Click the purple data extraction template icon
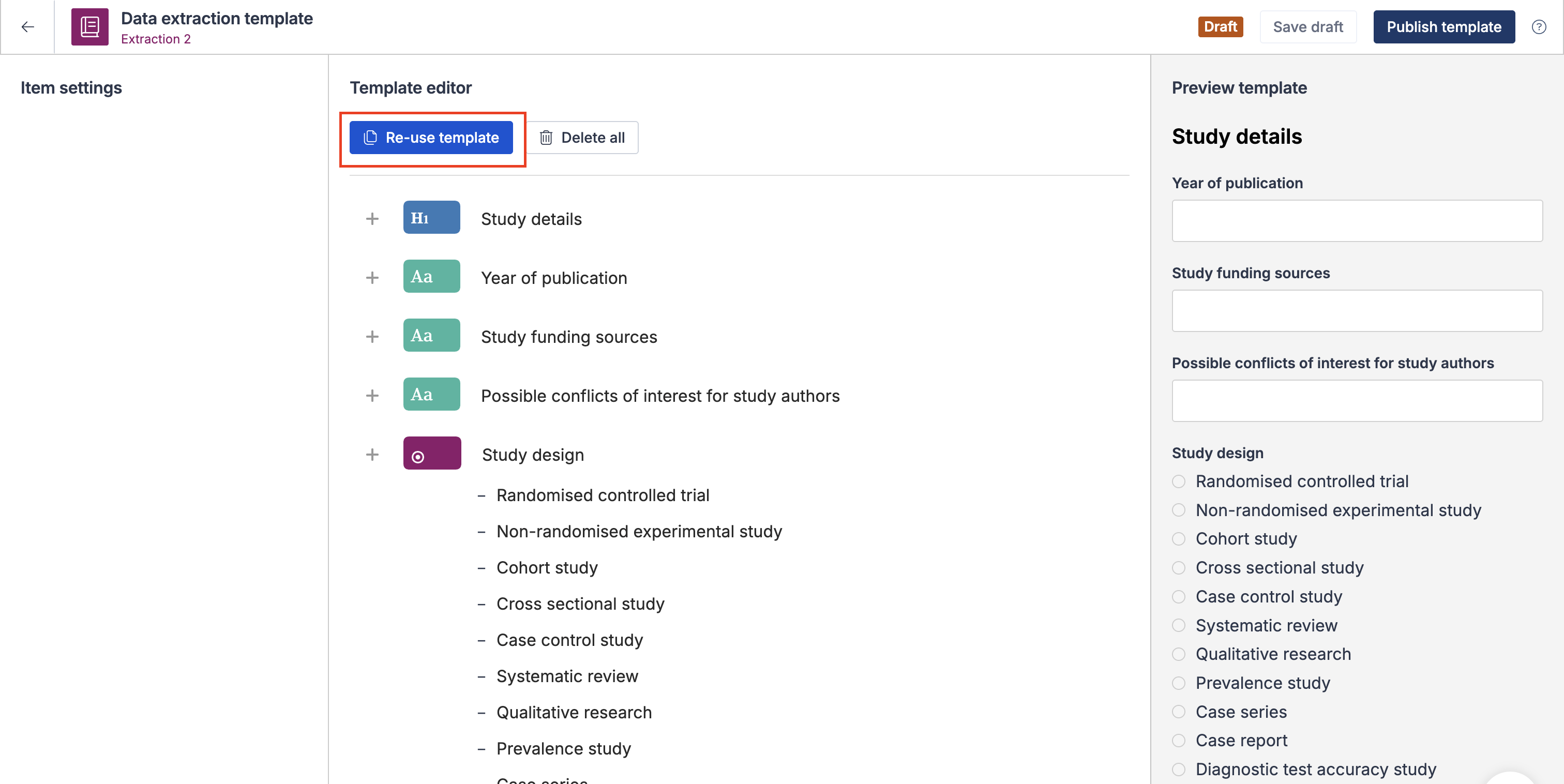 [x=90, y=27]
